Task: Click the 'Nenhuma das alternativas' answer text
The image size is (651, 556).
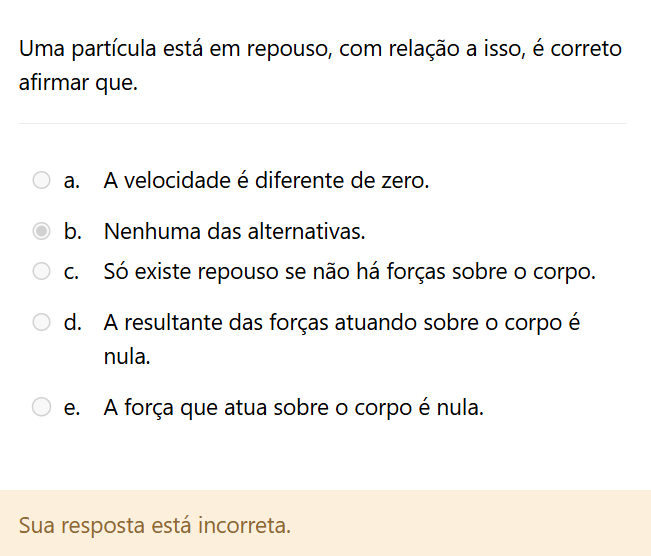Action: (234, 232)
